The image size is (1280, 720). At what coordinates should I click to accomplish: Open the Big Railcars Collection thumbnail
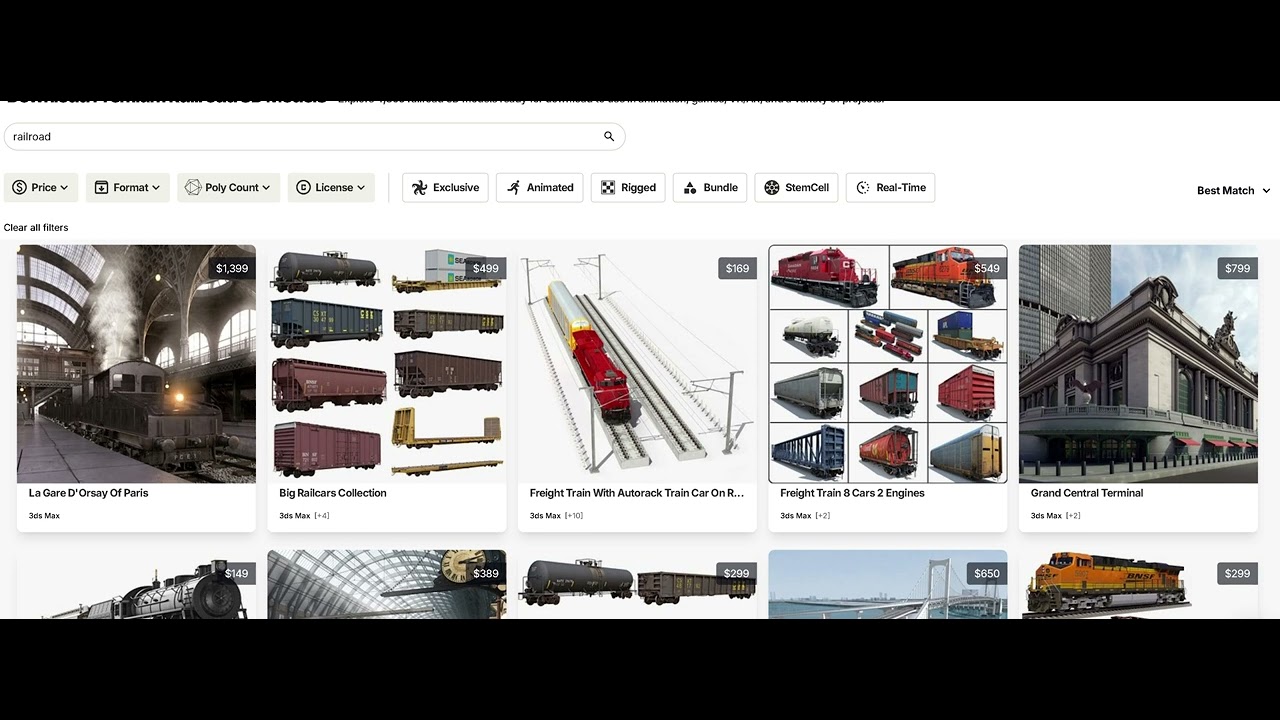coord(387,364)
